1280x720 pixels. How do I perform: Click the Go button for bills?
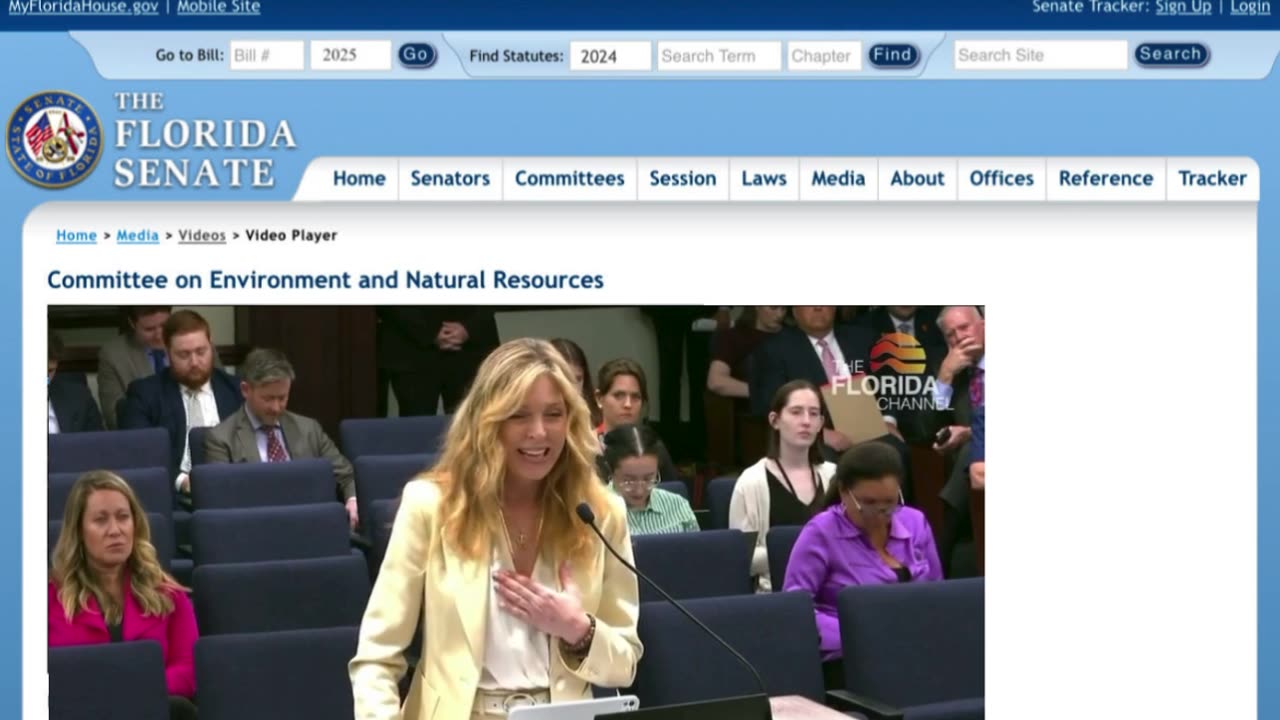click(x=417, y=55)
